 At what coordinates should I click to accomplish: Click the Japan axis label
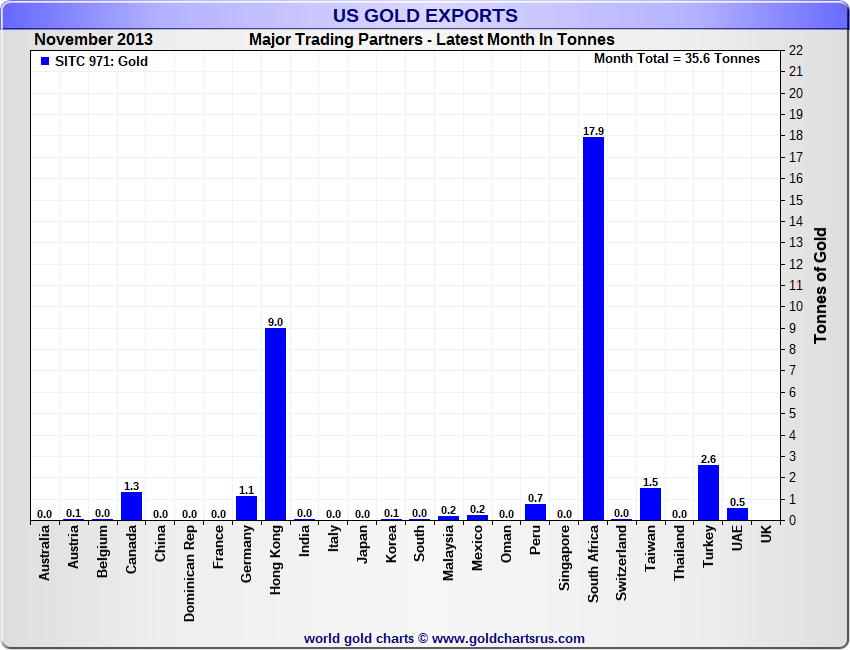362,544
